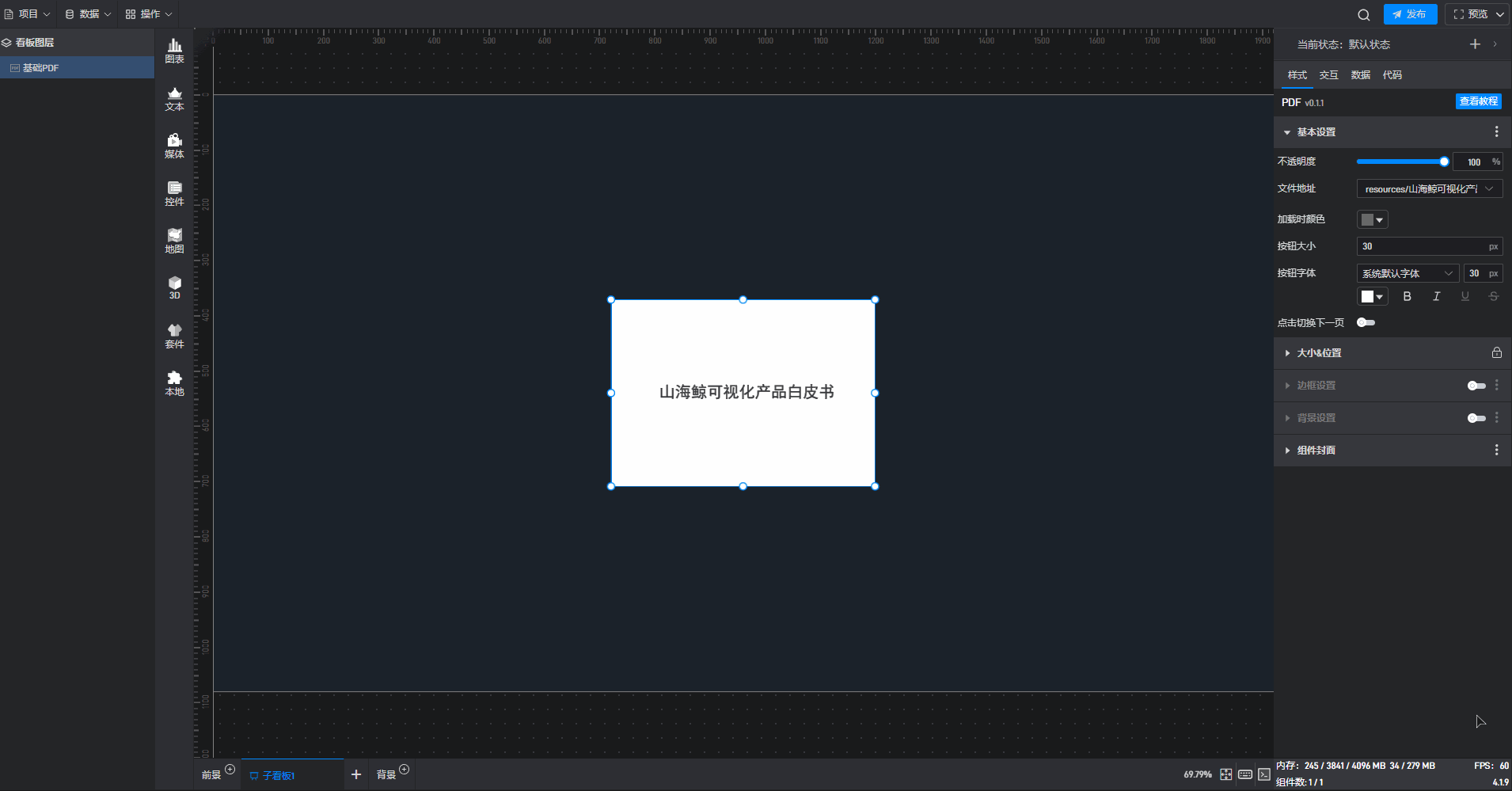The width and height of the screenshot is (1512, 791).
Task: Expand the 组件封面 section
Action: (1316, 451)
